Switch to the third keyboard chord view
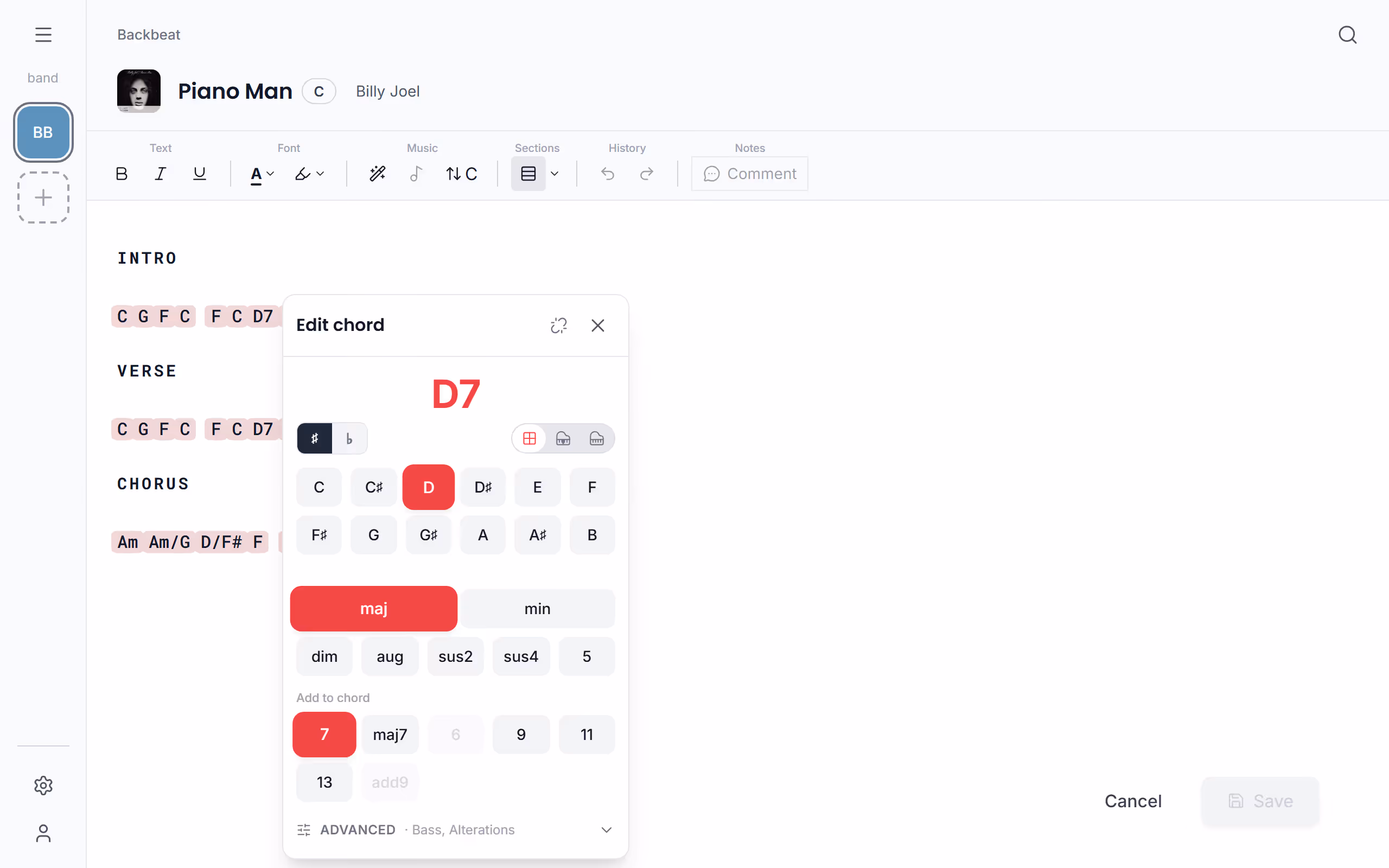Viewport: 1389px width, 868px height. pyautogui.click(x=596, y=438)
